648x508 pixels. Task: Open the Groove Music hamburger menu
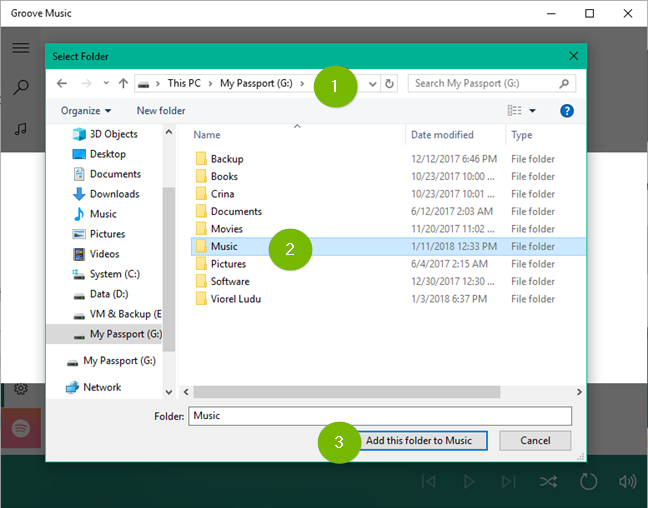tap(21, 48)
